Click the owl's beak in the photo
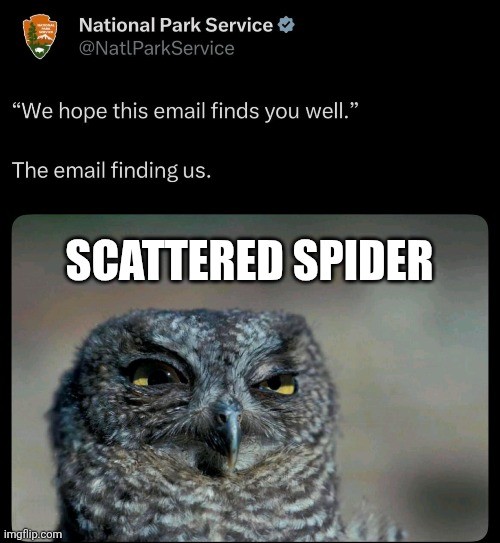The image size is (500, 543). point(229,429)
